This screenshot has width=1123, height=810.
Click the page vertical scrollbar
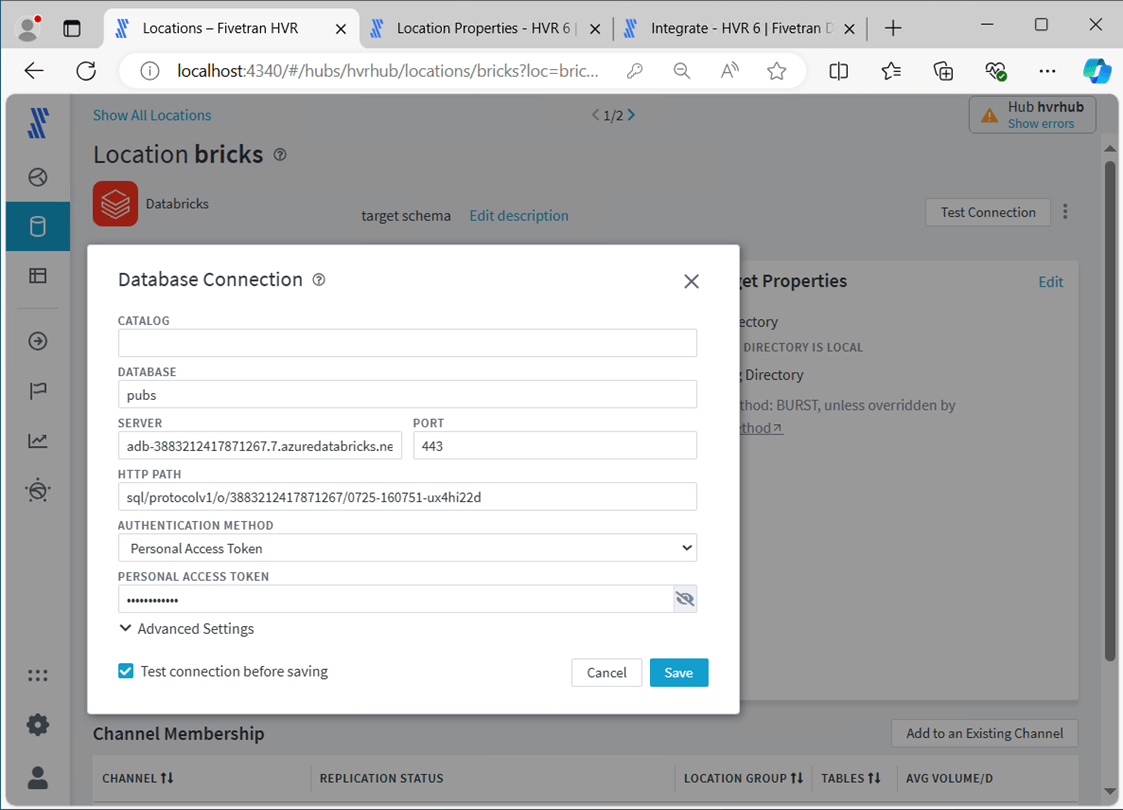pos(1109,400)
